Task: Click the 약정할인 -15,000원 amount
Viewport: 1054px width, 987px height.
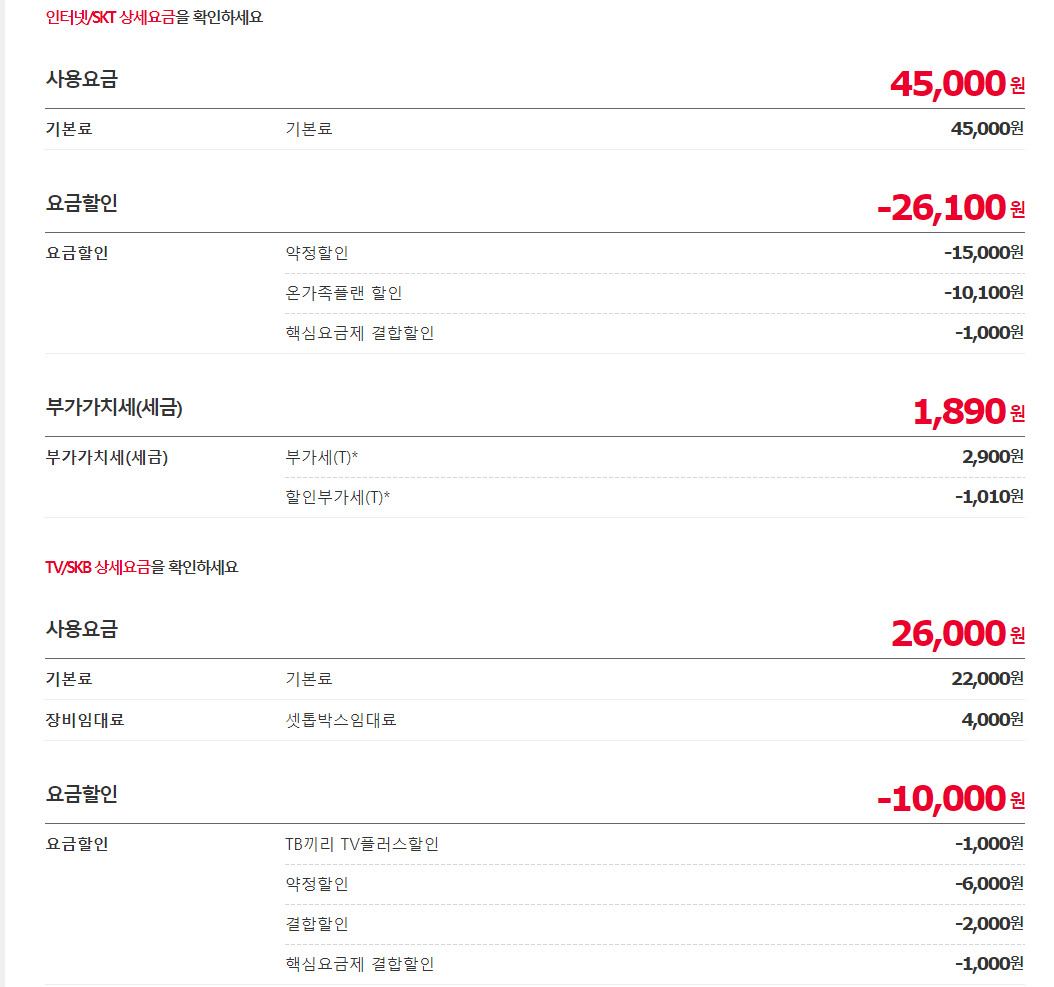Action: (x=983, y=252)
